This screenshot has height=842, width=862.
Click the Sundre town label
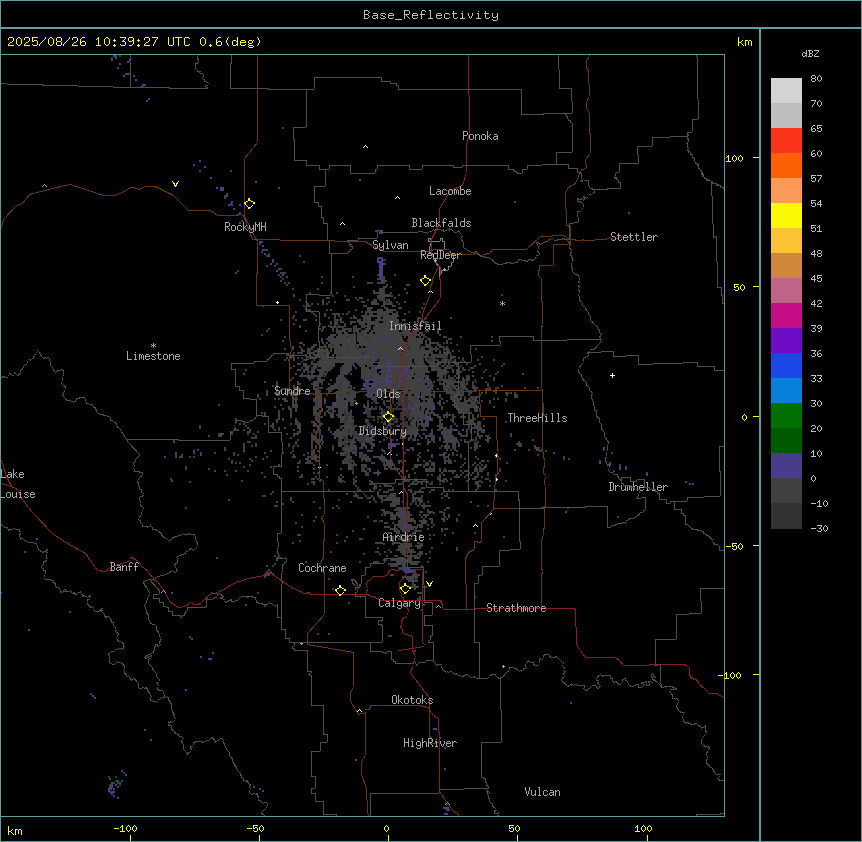point(292,391)
